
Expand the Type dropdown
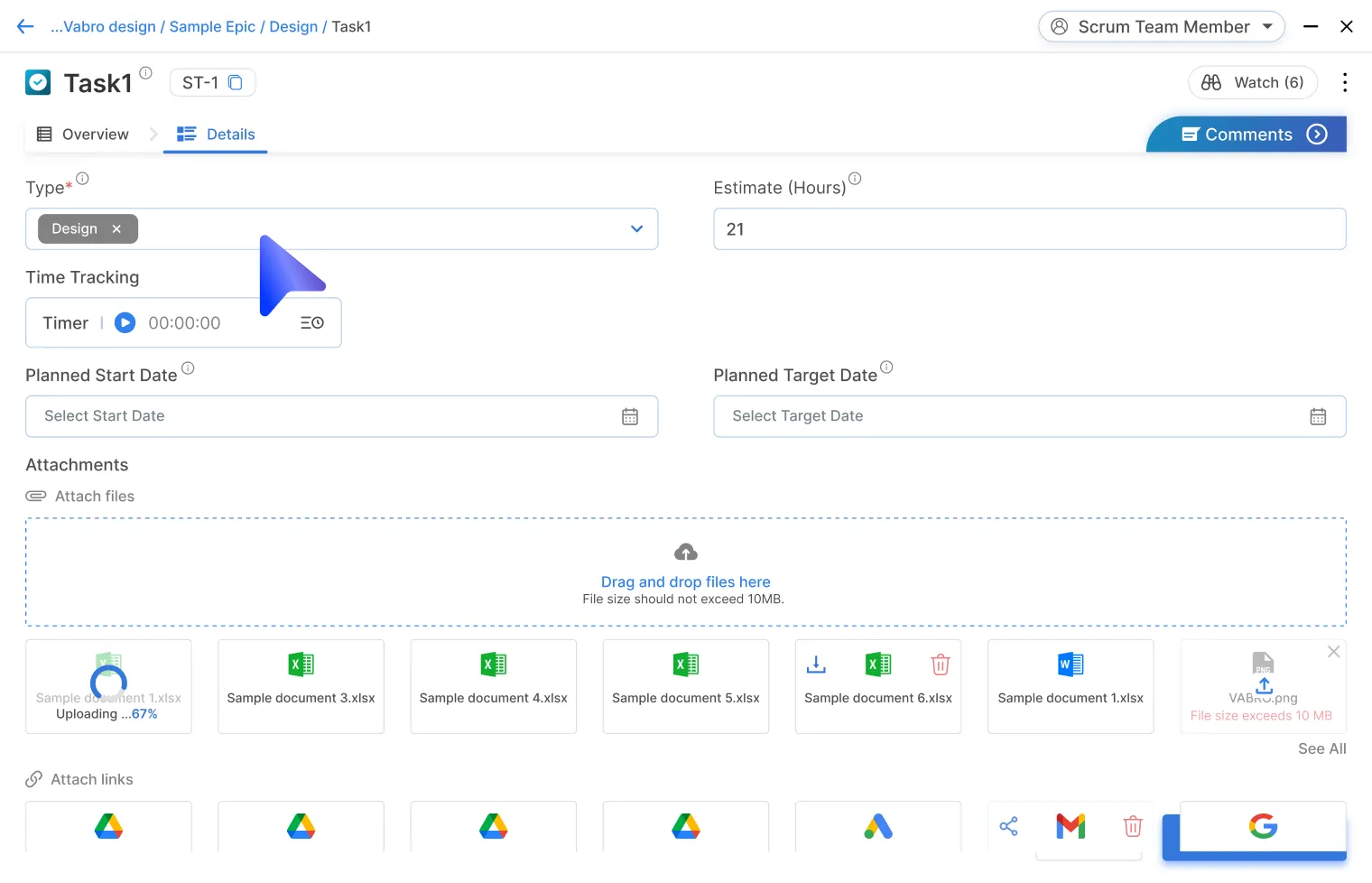(x=636, y=229)
